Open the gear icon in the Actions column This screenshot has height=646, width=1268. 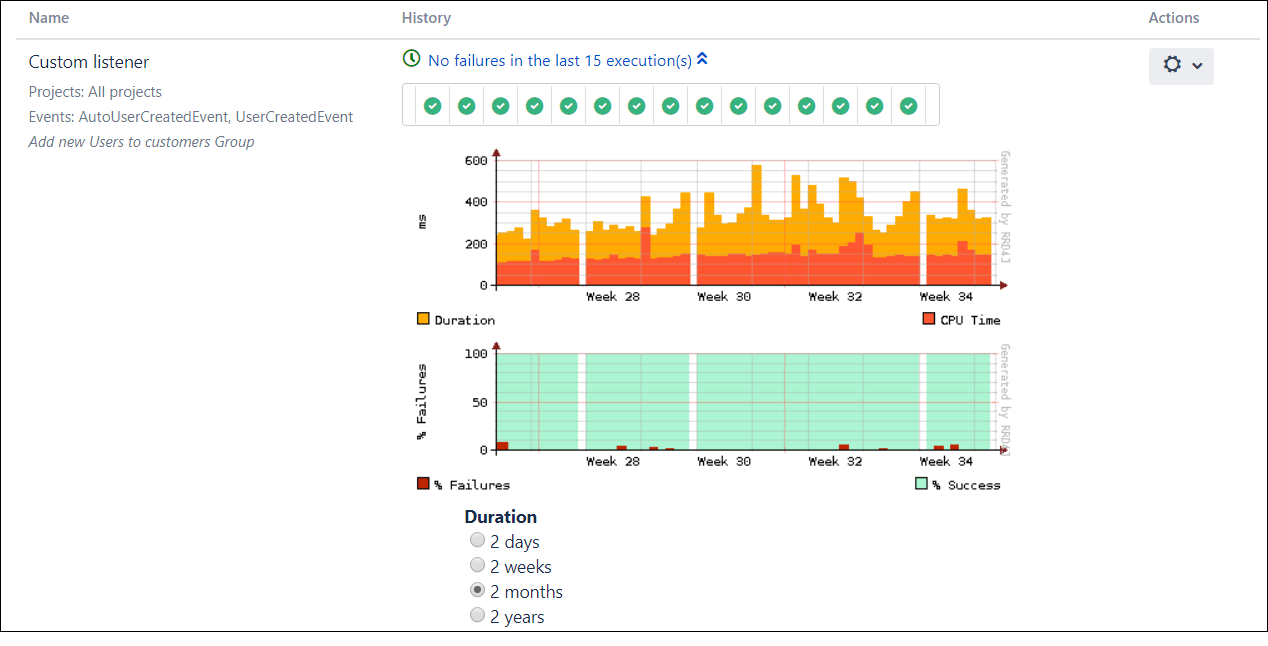1171,64
